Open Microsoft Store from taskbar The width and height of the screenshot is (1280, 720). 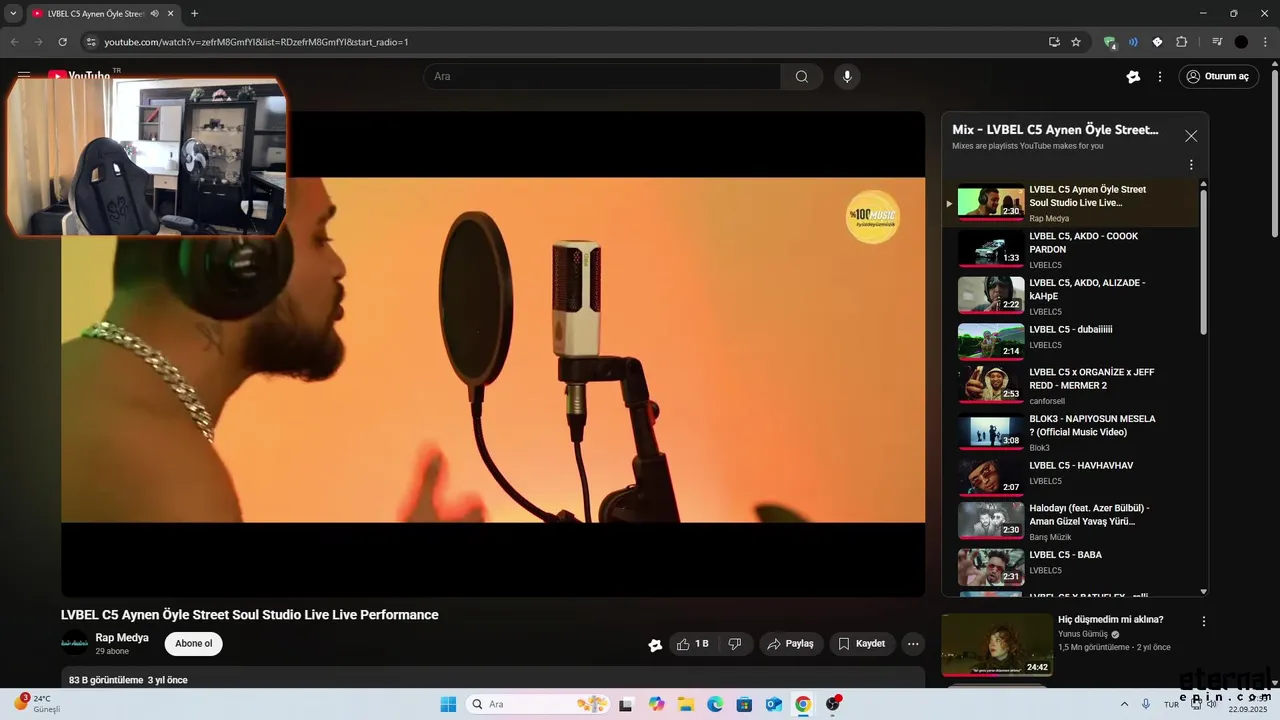tap(744, 704)
